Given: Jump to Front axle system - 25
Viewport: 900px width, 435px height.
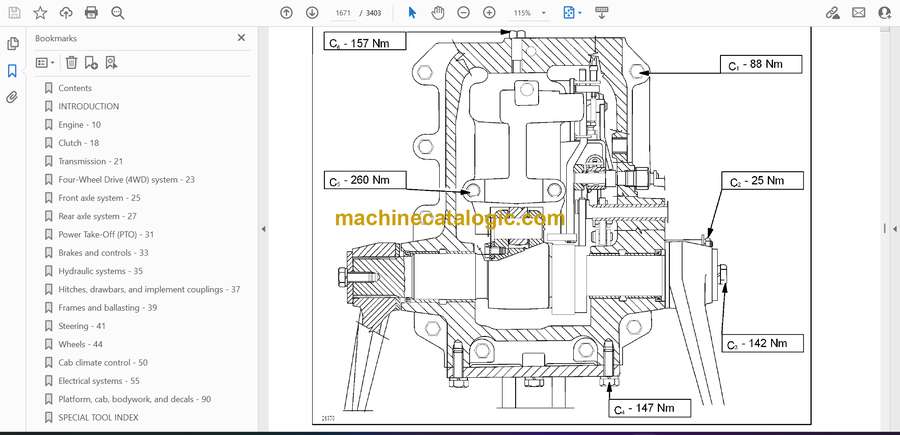Looking at the screenshot, I should [x=99, y=198].
